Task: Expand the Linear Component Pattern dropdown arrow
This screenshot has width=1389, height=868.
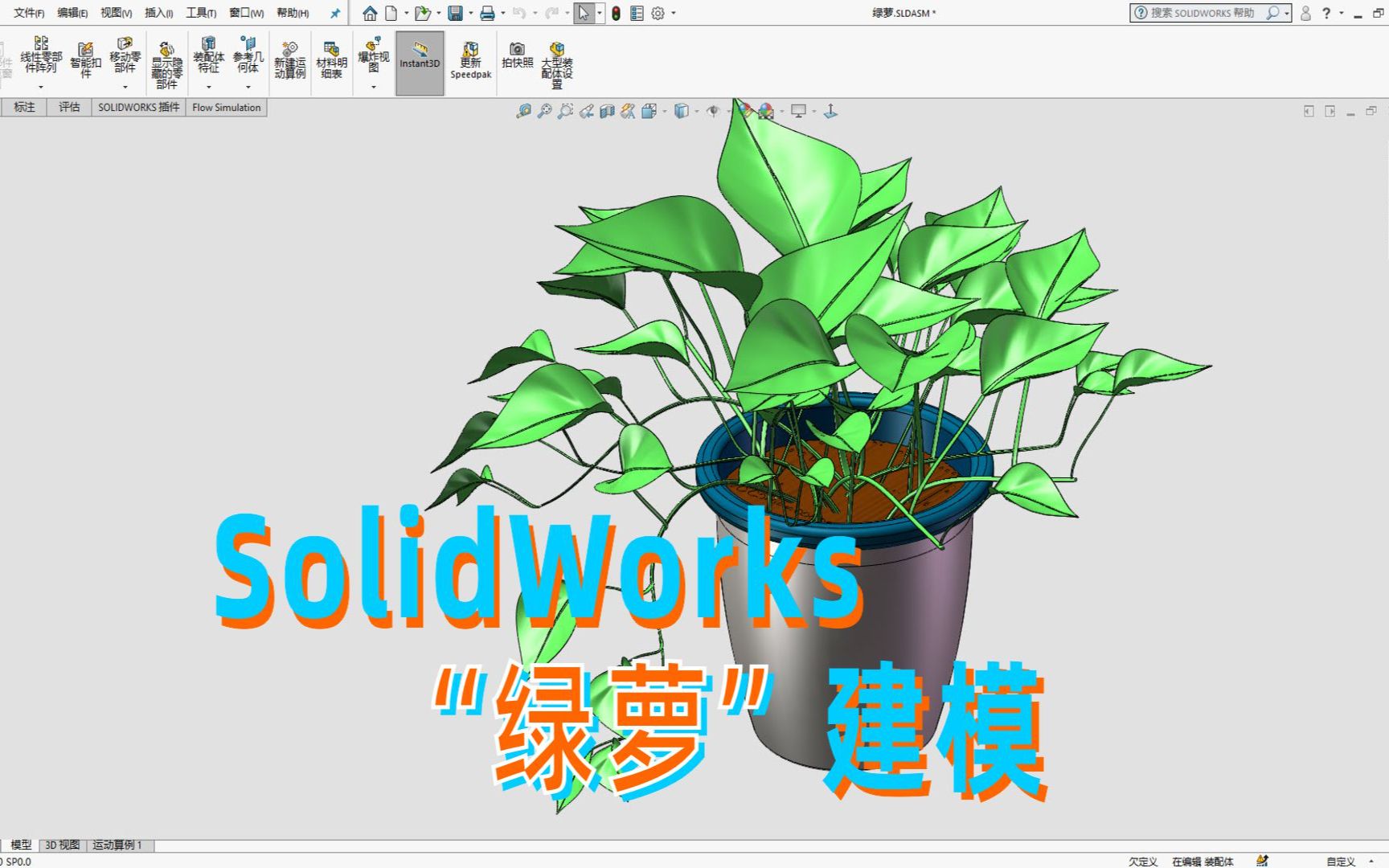Action: 41,87
